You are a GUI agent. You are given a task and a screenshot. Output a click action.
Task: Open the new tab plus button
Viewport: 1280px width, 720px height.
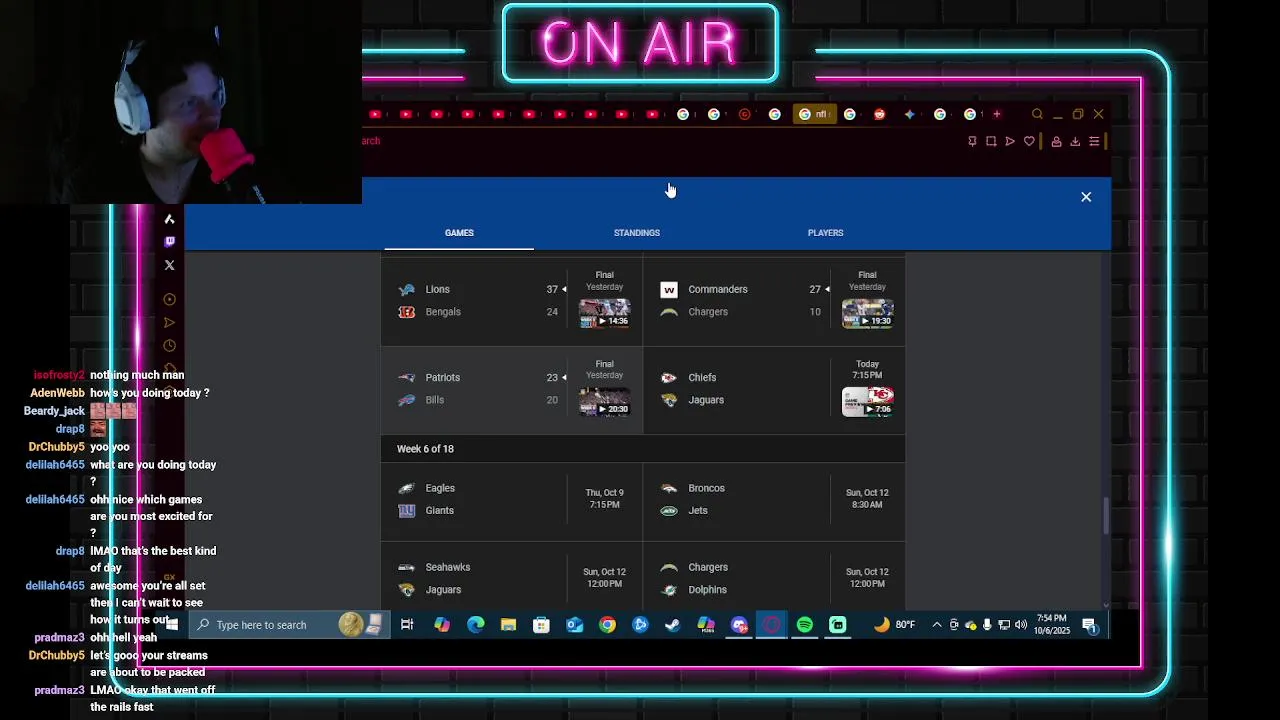(996, 114)
